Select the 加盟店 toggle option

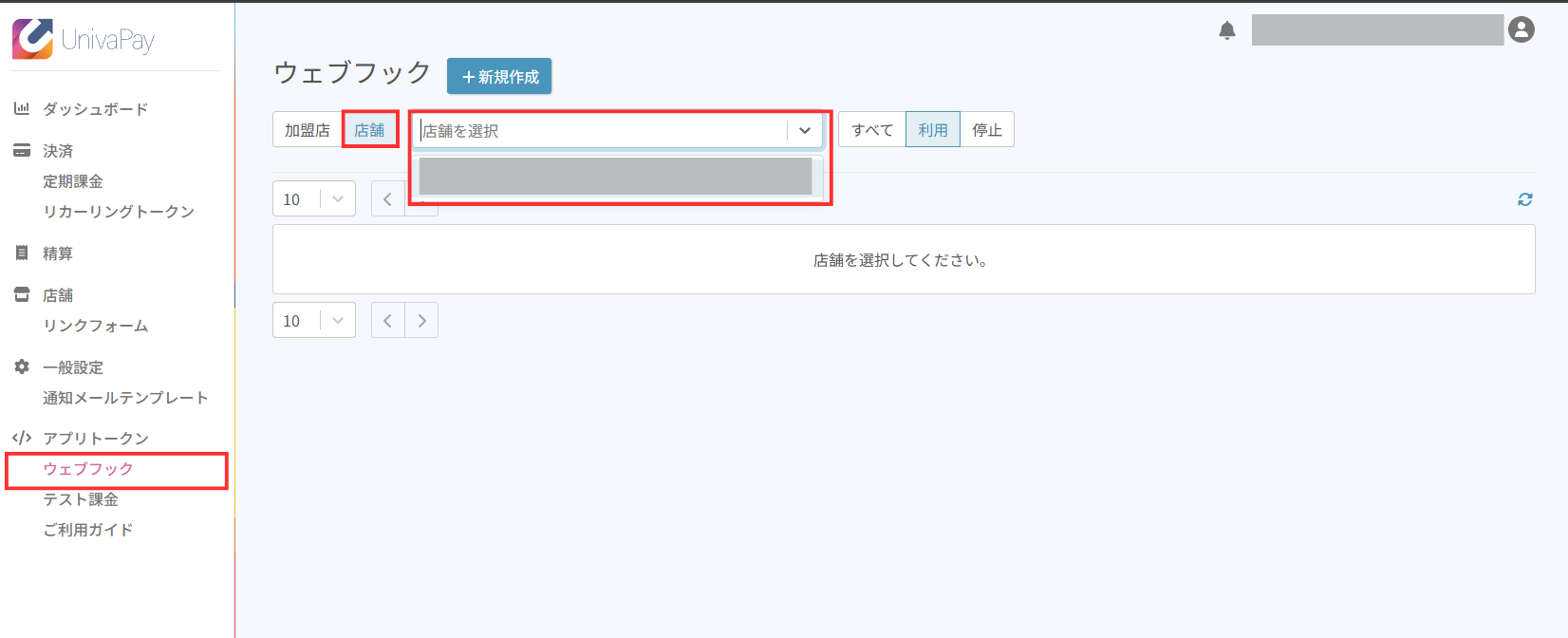click(x=308, y=130)
